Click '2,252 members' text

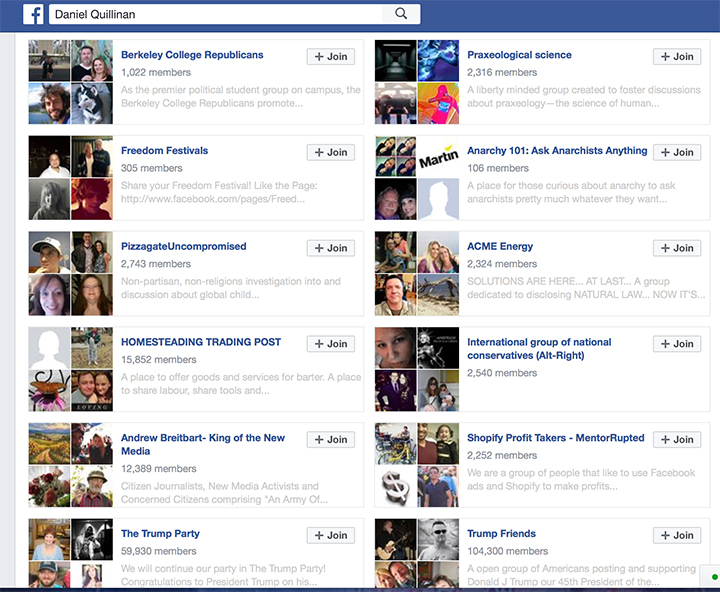tap(502, 455)
